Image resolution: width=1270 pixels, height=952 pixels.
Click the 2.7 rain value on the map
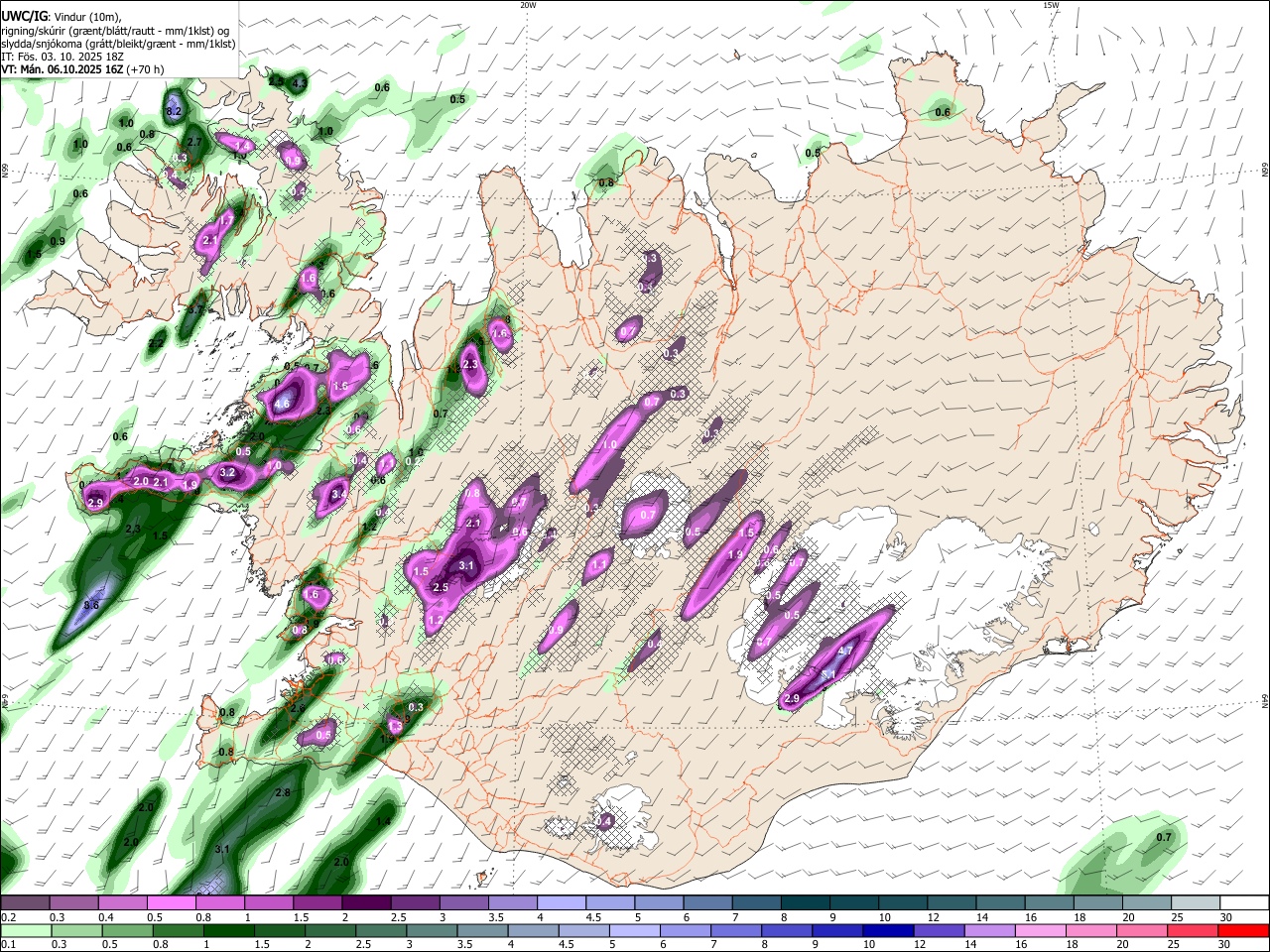click(194, 142)
